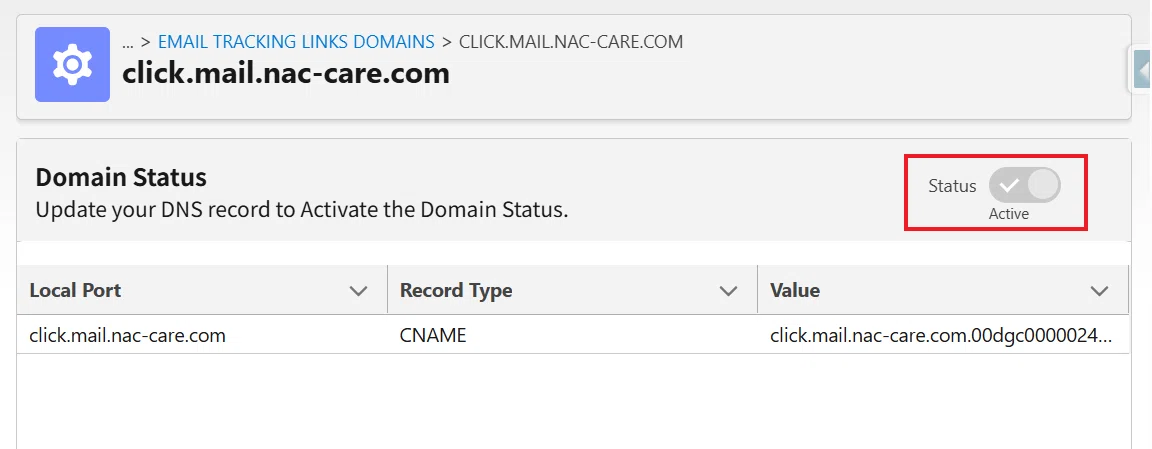This screenshot has width=1152, height=449.
Task: Click CLICK.MAIL.NAC-CARE.COM breadcrumb item
Action: pos(571,42)
